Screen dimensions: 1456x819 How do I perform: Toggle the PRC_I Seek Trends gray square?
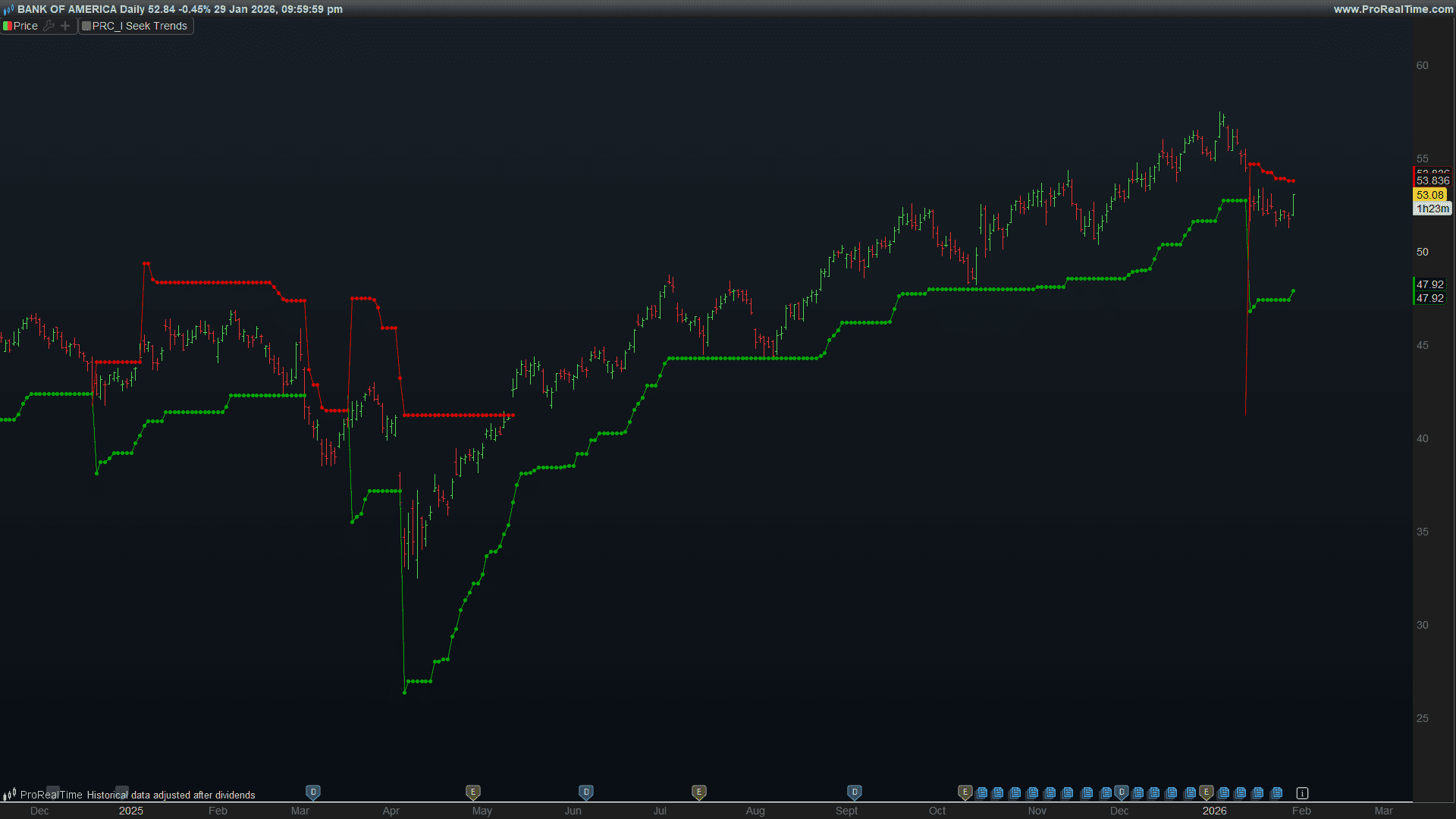(86, 26)
